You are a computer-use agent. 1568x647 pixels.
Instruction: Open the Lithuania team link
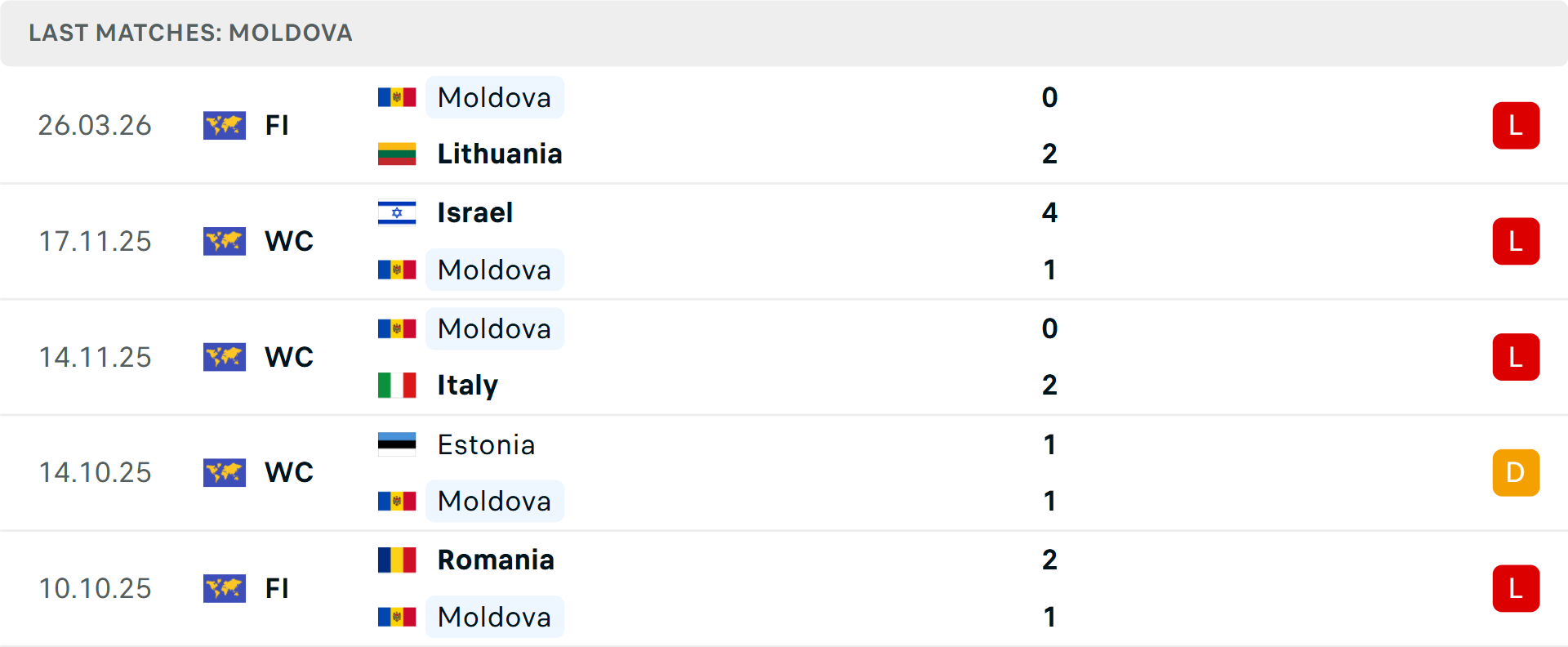499,154
